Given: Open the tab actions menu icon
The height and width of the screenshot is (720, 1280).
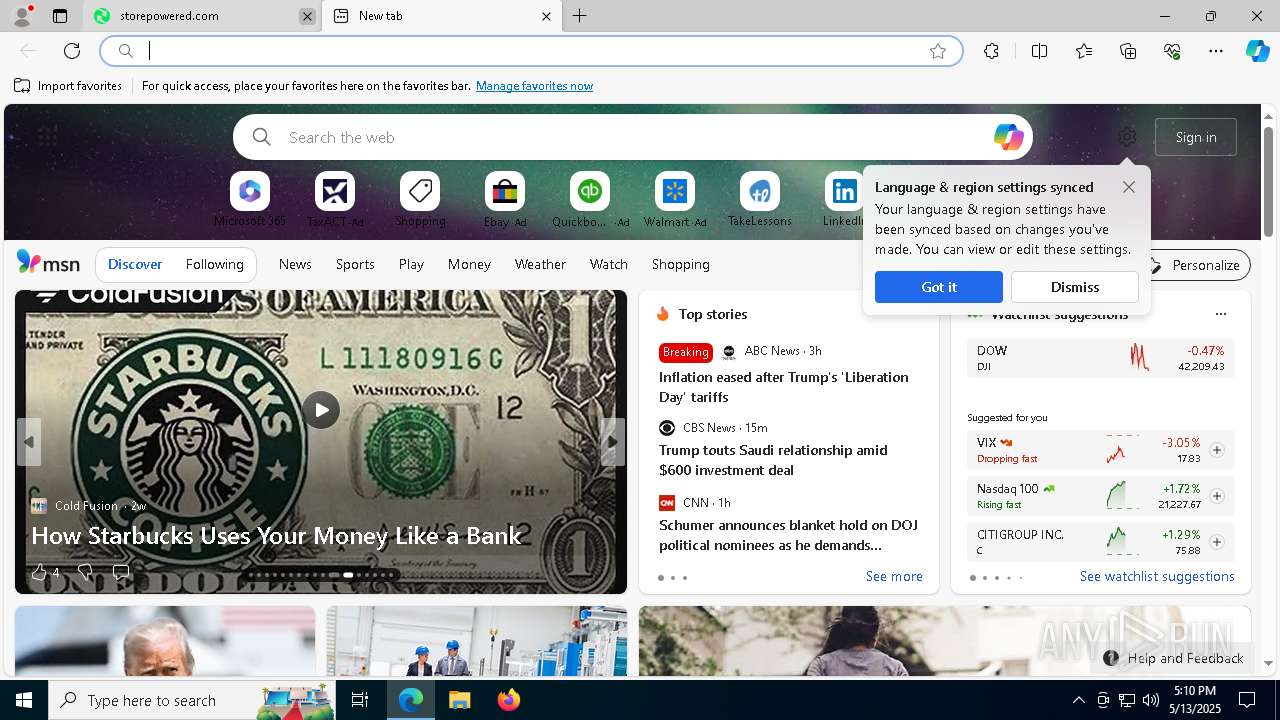Looking at the screenshot, I should tap(60, 16).
